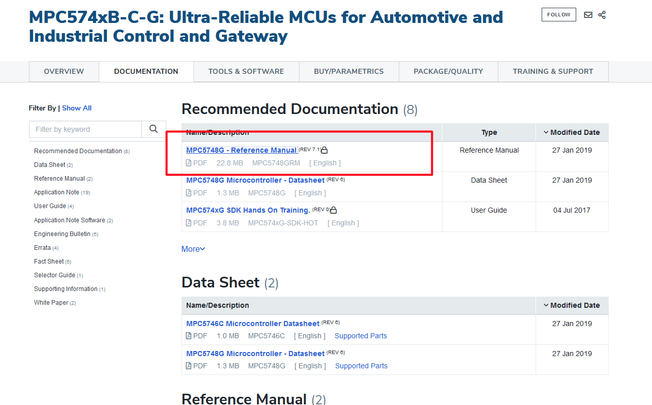Click PDF icon under MPC5746C Microcontroller Datasheet
The image size is (652, 405).
189,336
